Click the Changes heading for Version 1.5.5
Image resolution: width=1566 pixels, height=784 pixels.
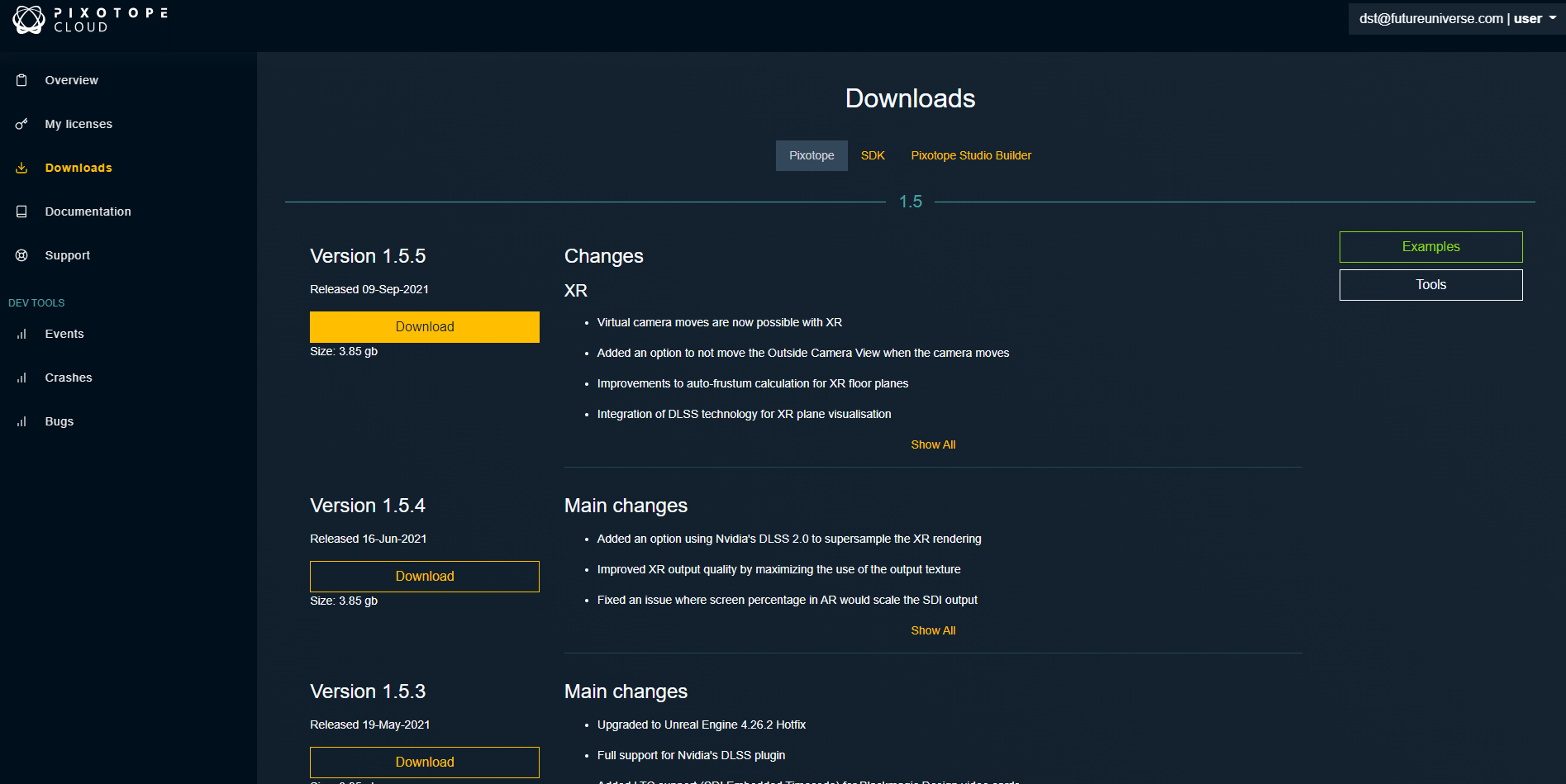(x=604, y=256)
